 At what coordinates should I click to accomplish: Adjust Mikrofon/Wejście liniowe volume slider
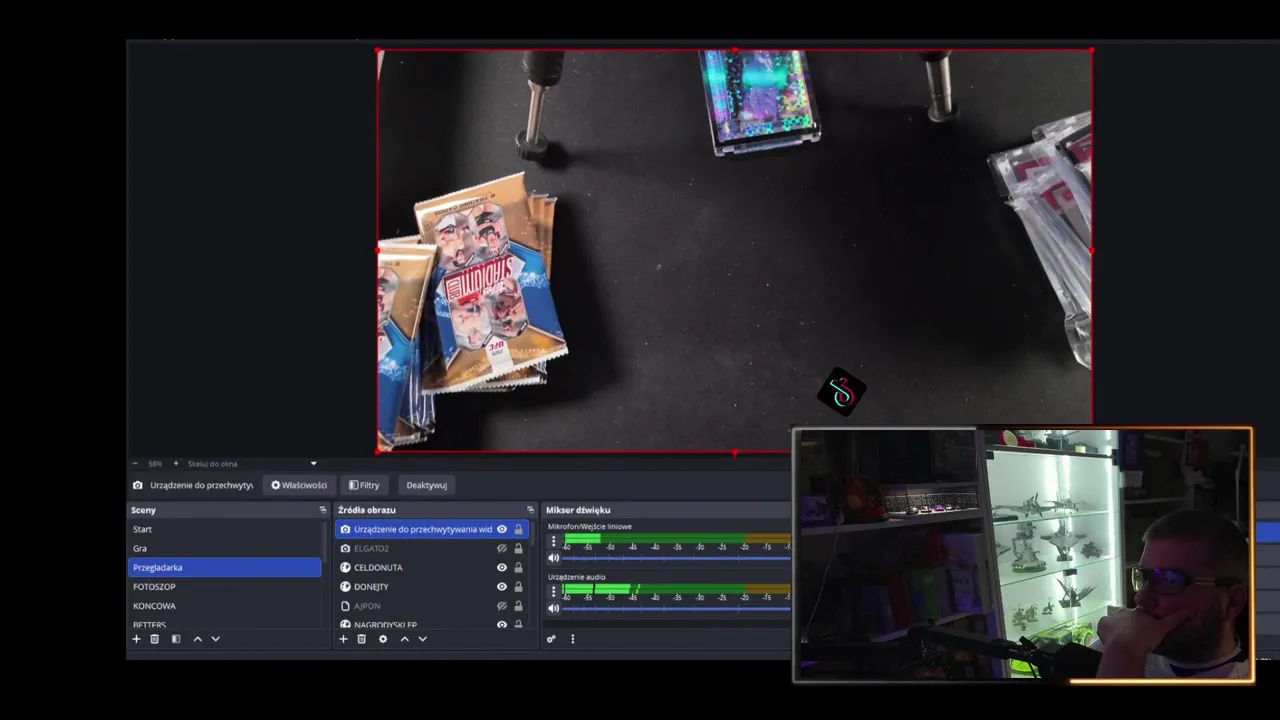coord(677,558)
